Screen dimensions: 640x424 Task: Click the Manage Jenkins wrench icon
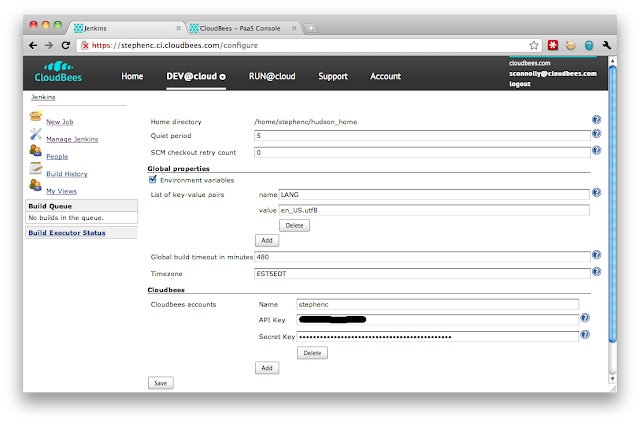click(35, 136)
